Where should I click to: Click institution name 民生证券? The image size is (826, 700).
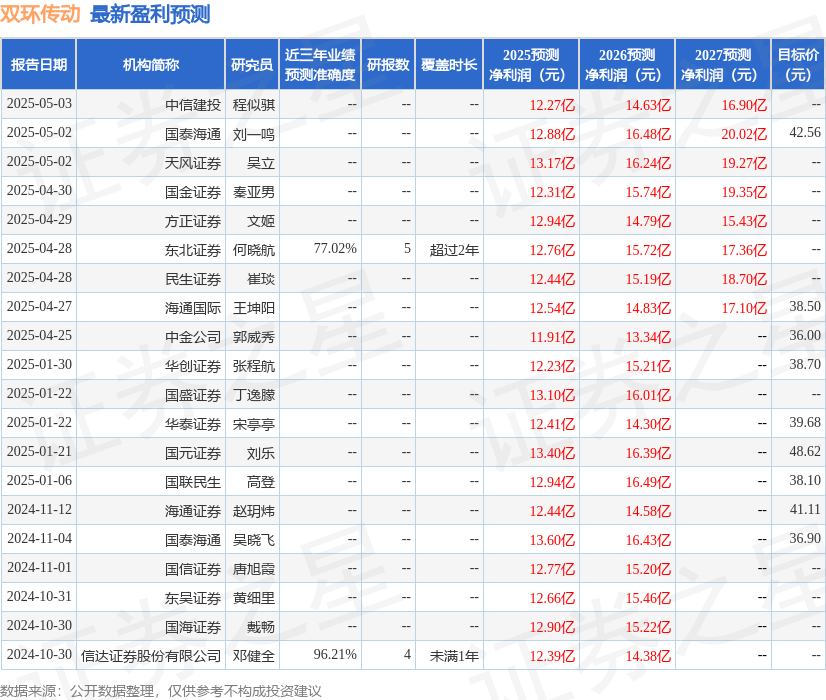193,279
